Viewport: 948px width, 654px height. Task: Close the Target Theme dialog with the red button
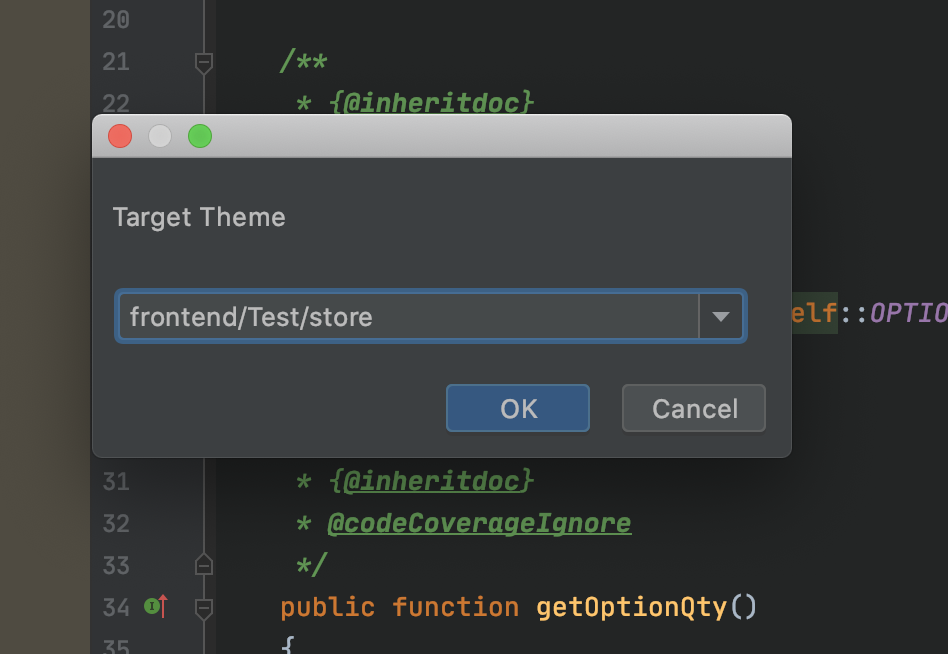pos(120,136)
